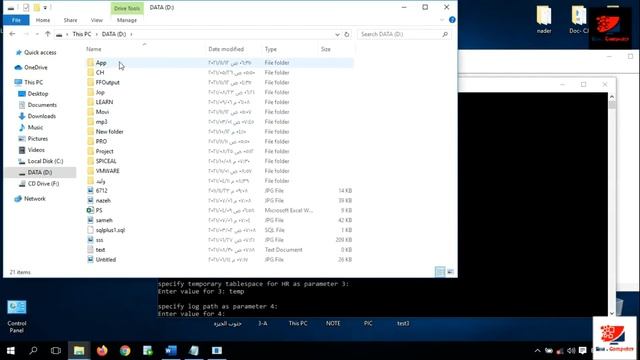Select the App folder icon
The height and width of the screenshot is (360, 640).
click(90, 63)
